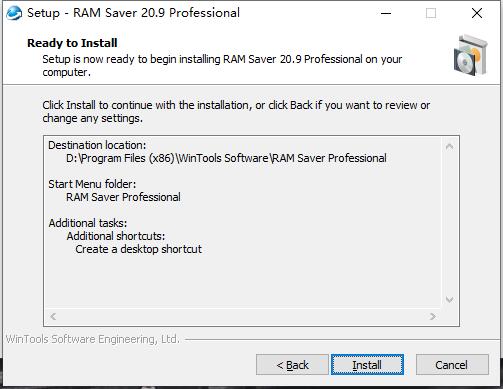The image size is (503, 389).
Task: Go back using the < Back button
Action: tap(292, 365)
